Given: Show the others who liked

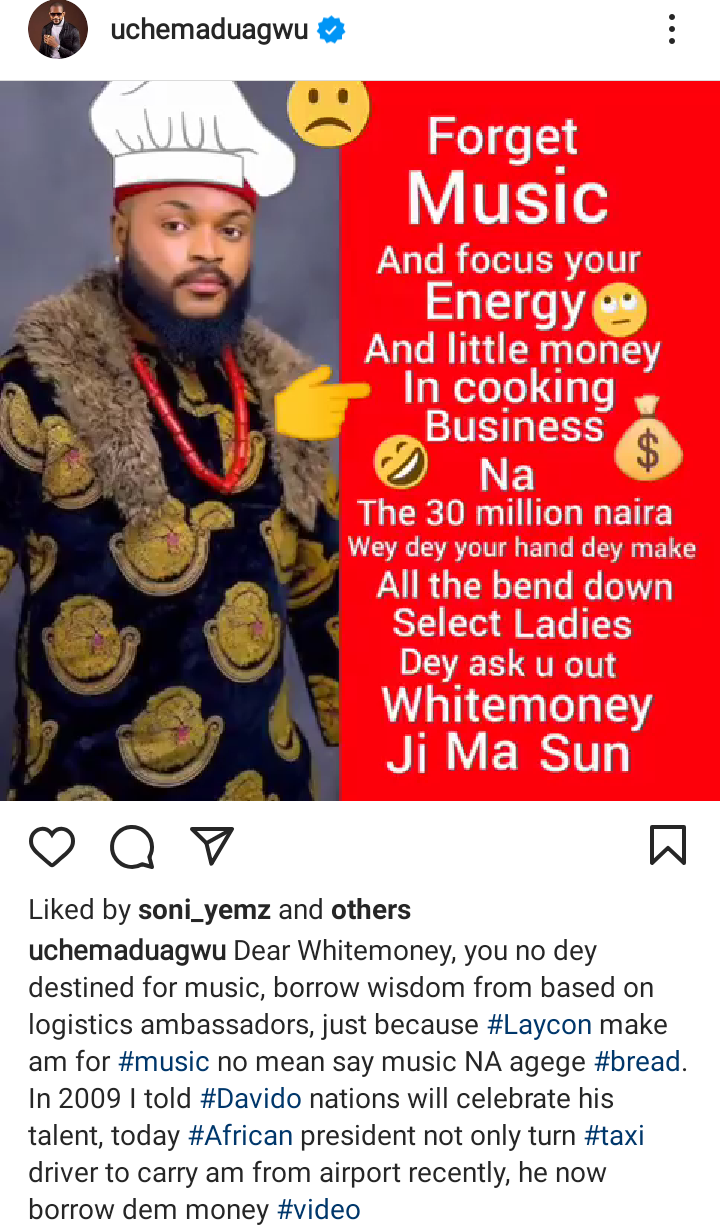Looking at the screenshot, I should [371, 910].
